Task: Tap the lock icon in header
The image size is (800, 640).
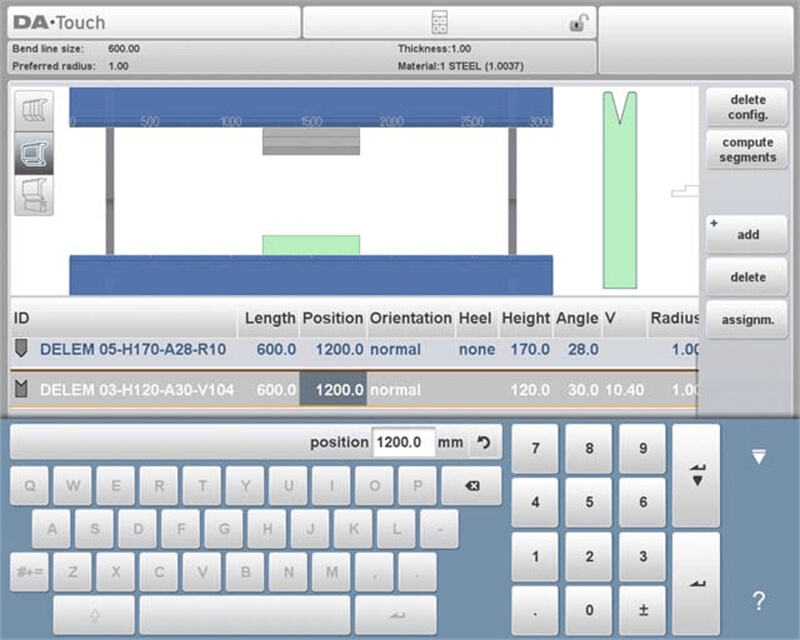Action: [x=578, y=23]
